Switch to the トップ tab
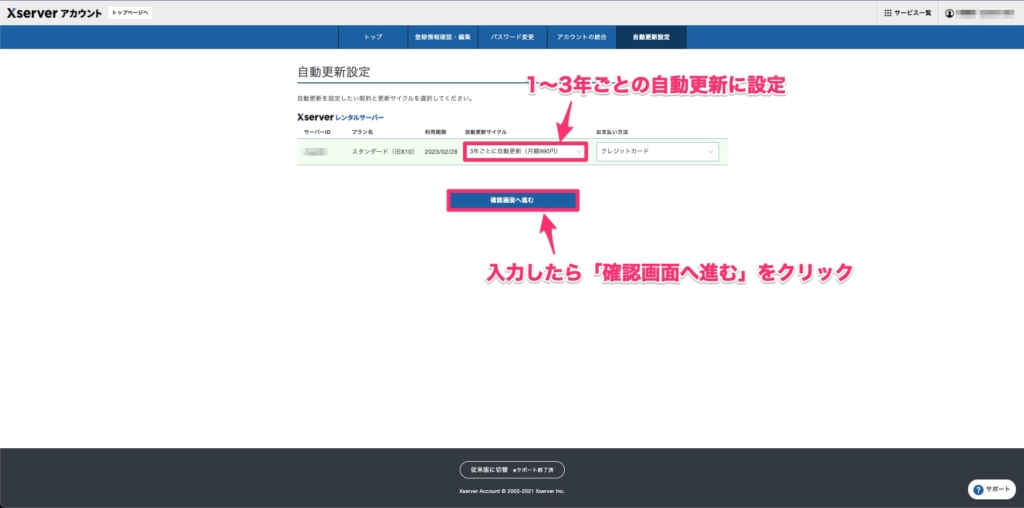This screenshot has width=1024, height=508. [373, 37]
